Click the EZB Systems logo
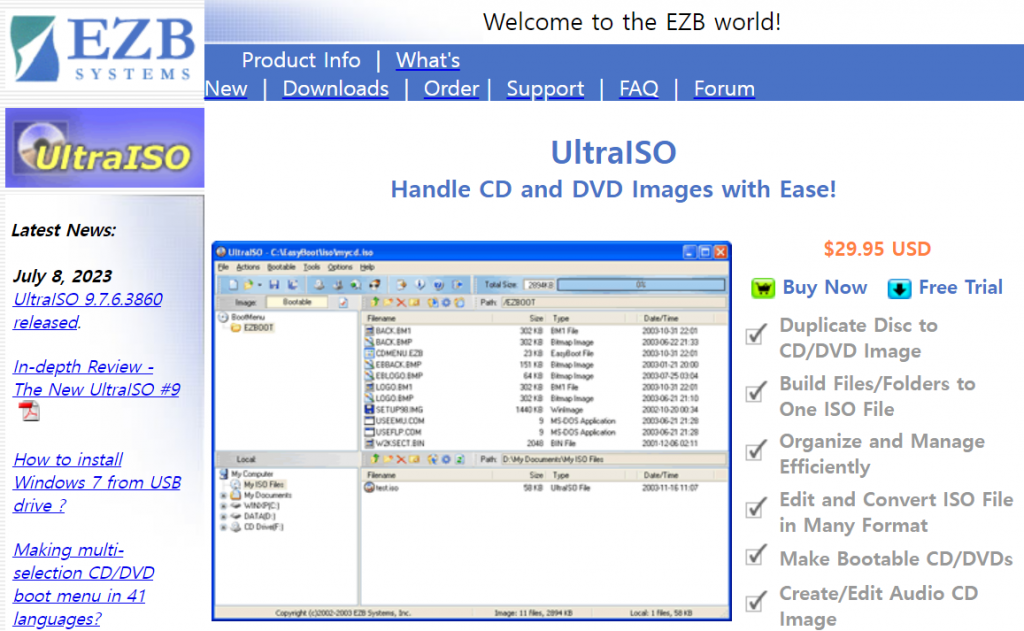Screen dimensions: 1024x631 click(x=103, y=49)
